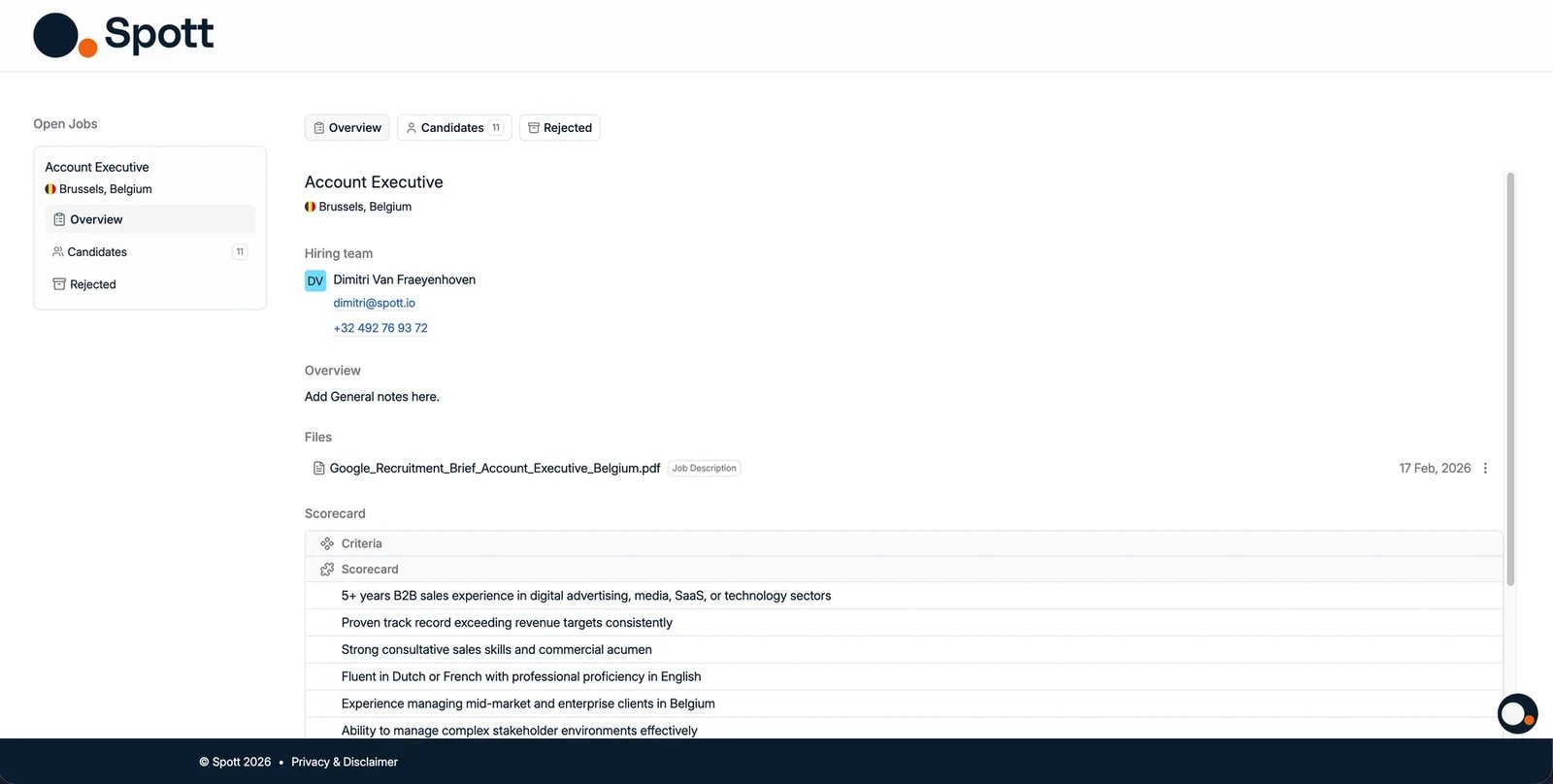The width and height of the screenshot is (1553, 784).
Task: Click the Scorecard puzzle icon row
Action: pyautogui.click(x=904, y=570)
